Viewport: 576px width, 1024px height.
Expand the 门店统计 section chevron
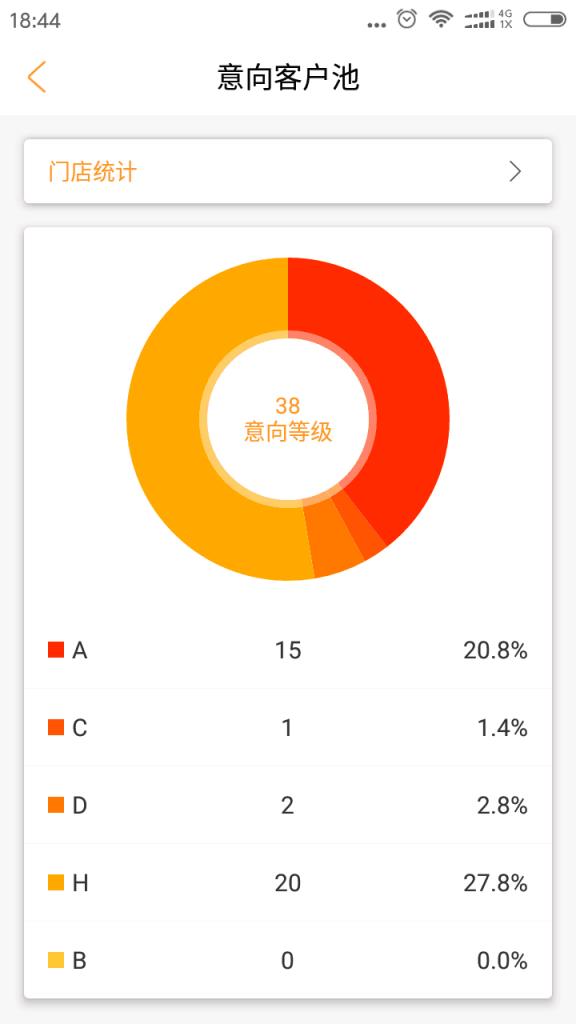click(x=516, y=171)
